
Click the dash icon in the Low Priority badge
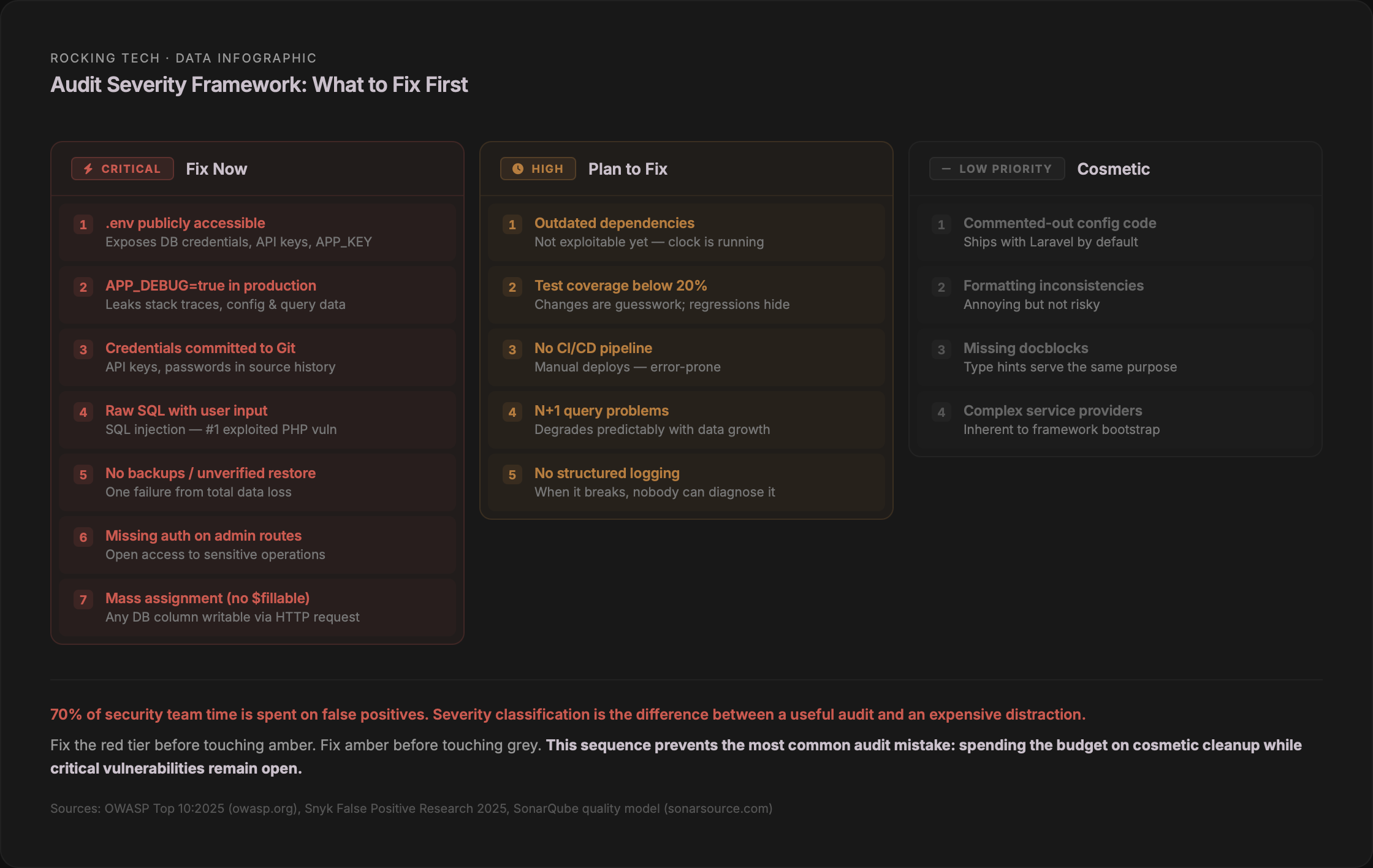pos(946,169)
